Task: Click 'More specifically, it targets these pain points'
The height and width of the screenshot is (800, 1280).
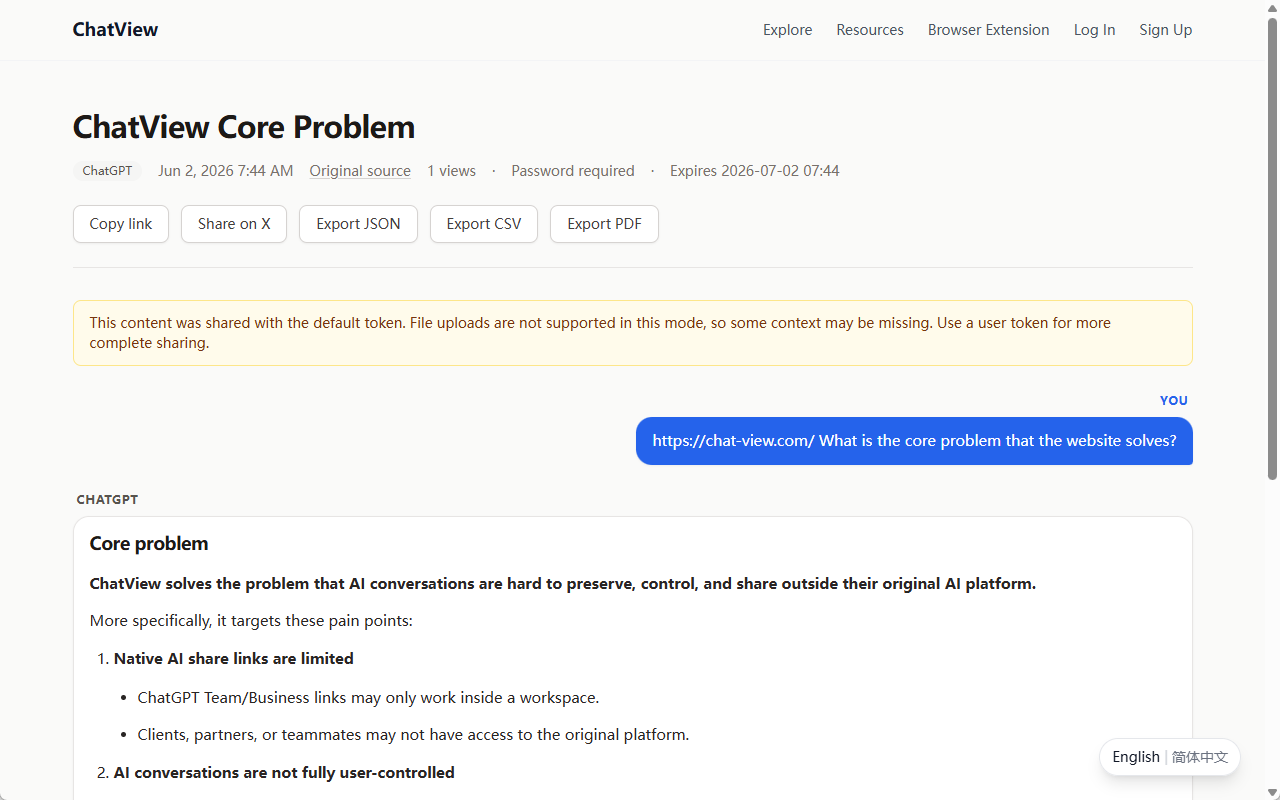Action: click(x=251, y=621)
